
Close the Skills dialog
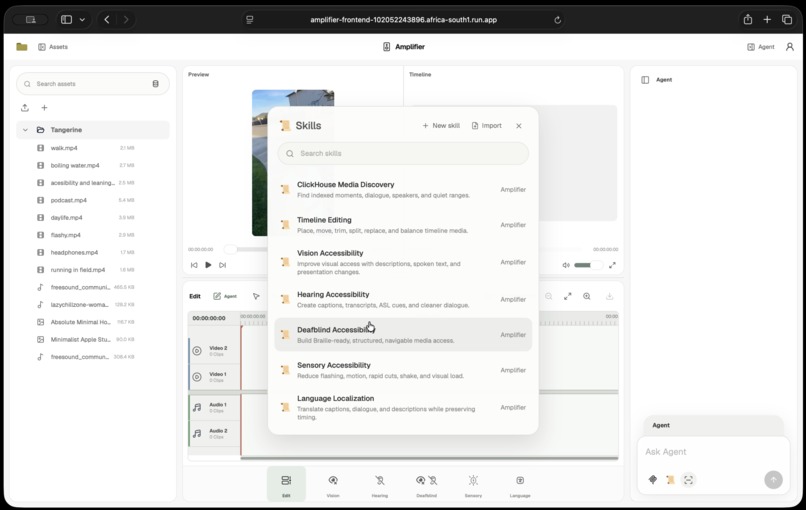point(519,126)
